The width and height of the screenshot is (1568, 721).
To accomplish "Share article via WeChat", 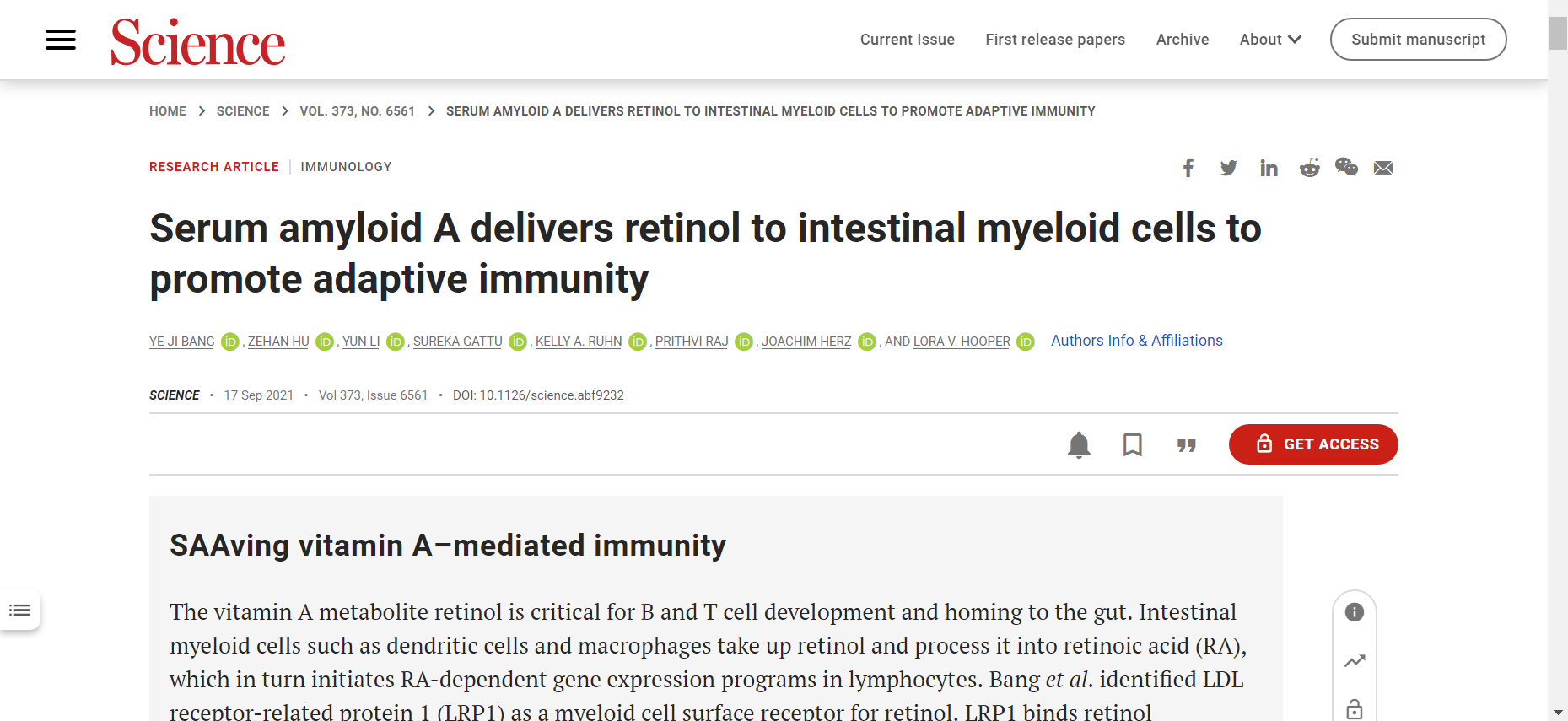I will (1346, 167).
